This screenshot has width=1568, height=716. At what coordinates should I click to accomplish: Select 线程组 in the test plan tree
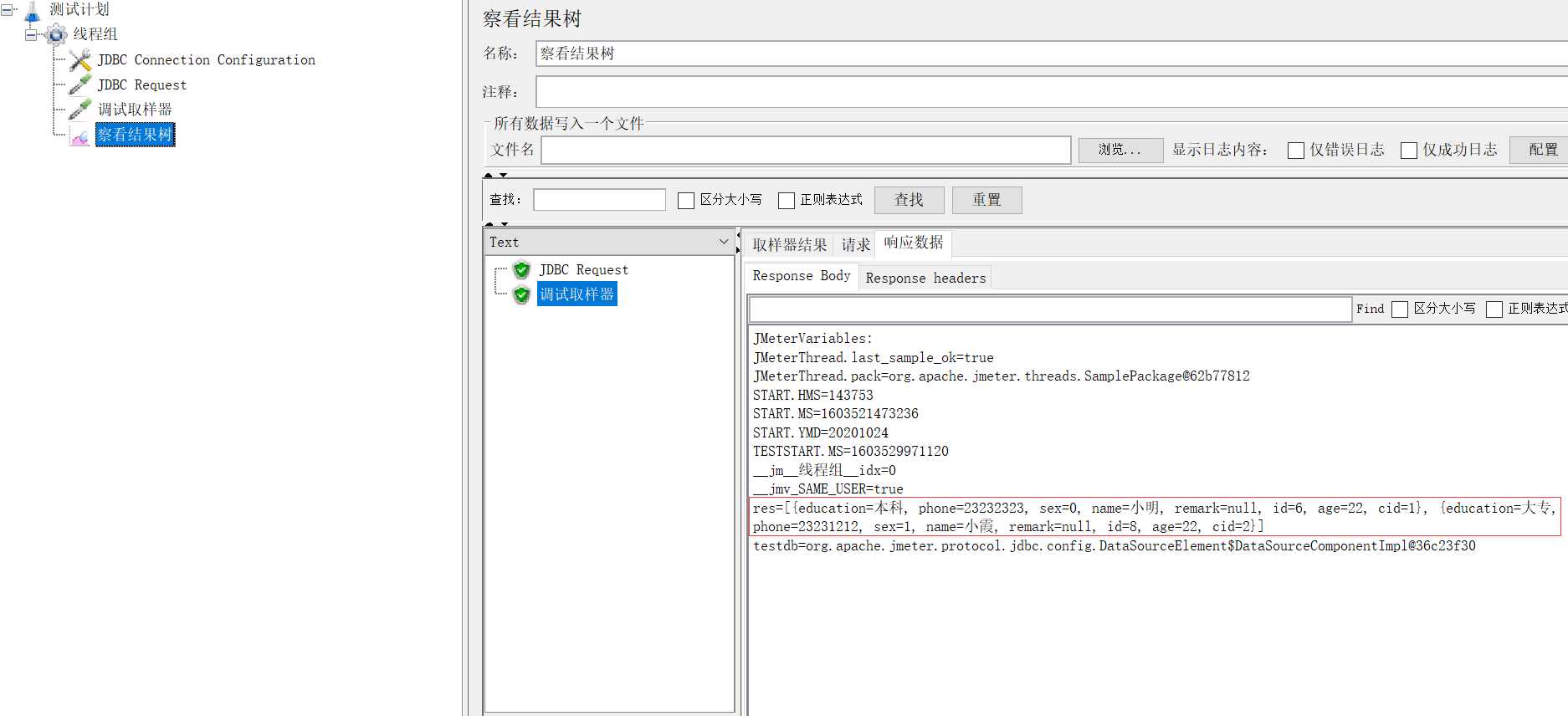pyautogui.click(x=95, y=34)
